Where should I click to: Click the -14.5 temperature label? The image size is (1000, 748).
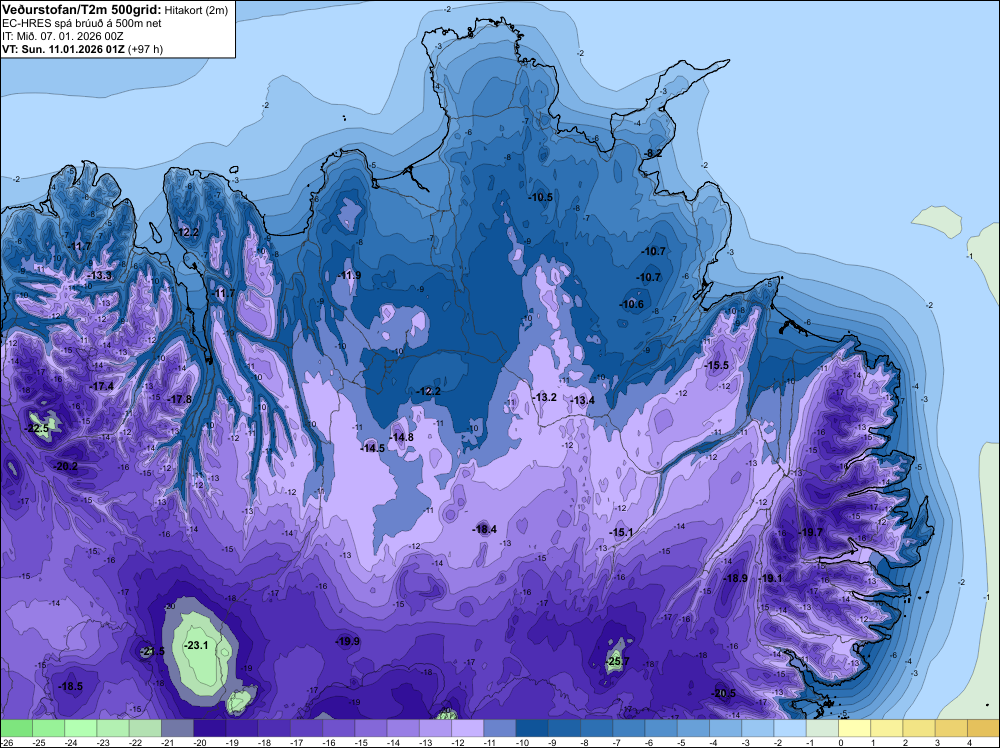(x=372, y=448)
